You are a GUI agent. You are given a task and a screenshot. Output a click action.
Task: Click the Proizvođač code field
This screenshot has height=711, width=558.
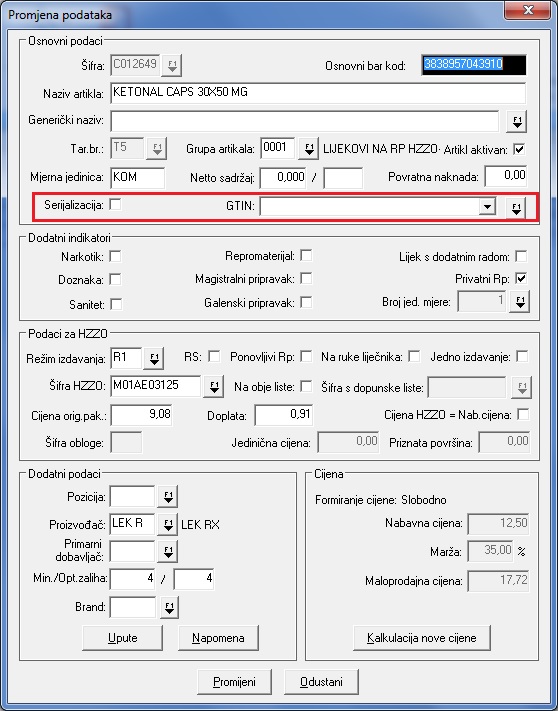(132, 524)
